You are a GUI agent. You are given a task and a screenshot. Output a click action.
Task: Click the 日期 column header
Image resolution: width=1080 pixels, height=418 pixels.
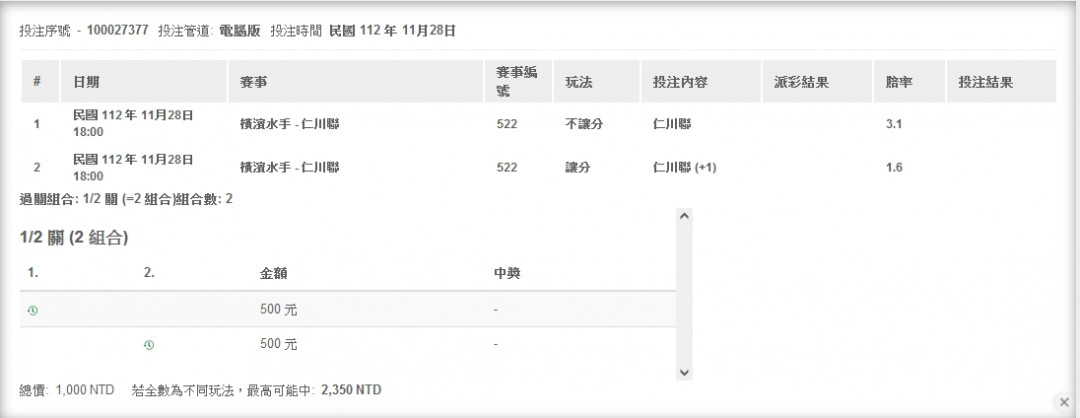click(86, 82)
